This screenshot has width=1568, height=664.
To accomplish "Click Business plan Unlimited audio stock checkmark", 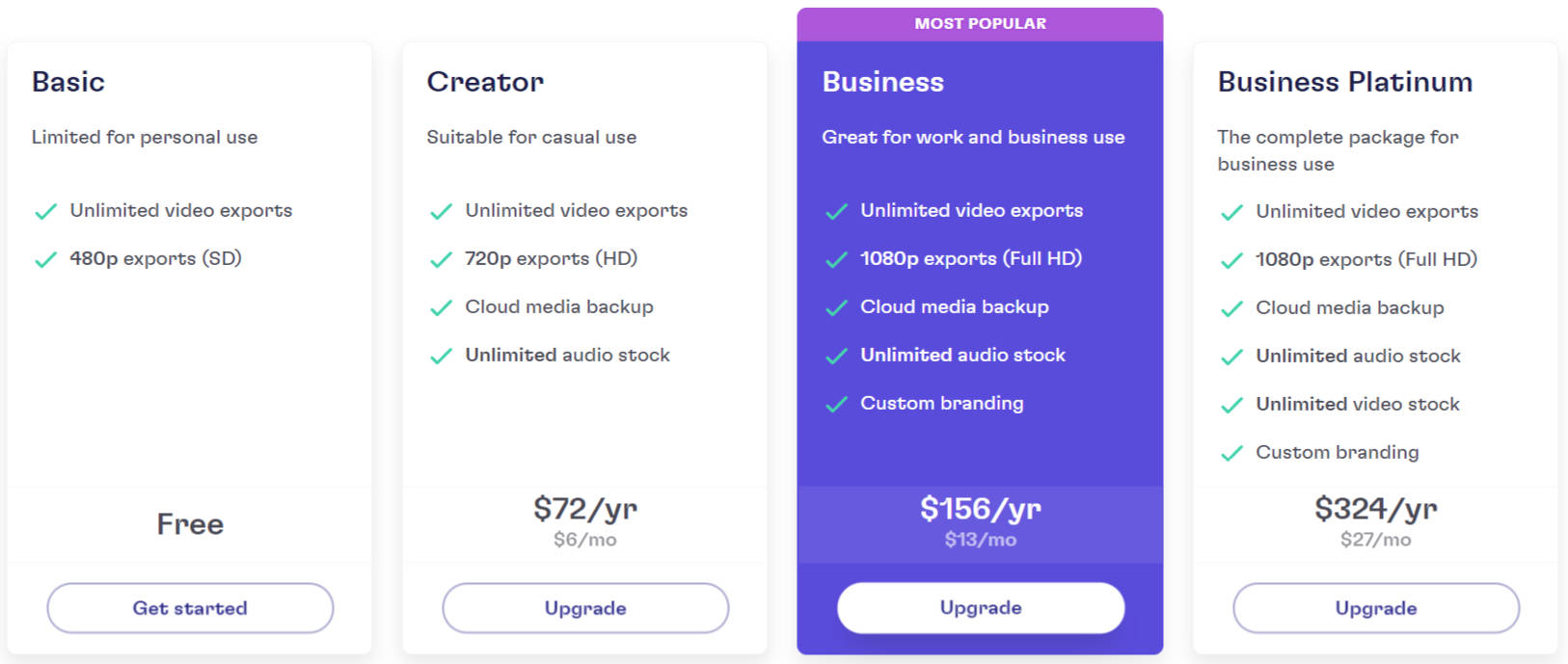I will pos(836,357).
